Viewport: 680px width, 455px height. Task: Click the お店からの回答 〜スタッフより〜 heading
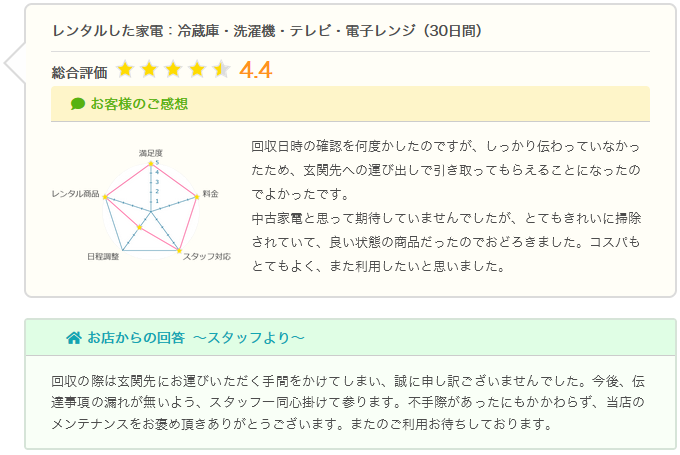click(x=196, y=337)
